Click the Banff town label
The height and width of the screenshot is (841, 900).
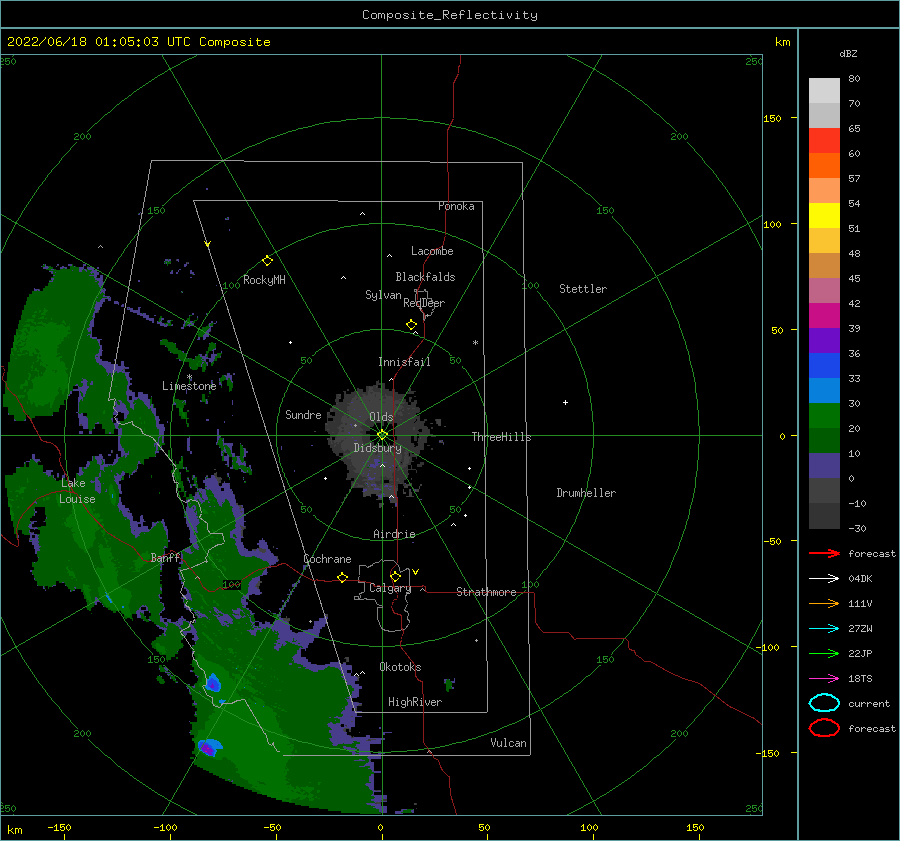pyautogui.click(x=165, y=558)
